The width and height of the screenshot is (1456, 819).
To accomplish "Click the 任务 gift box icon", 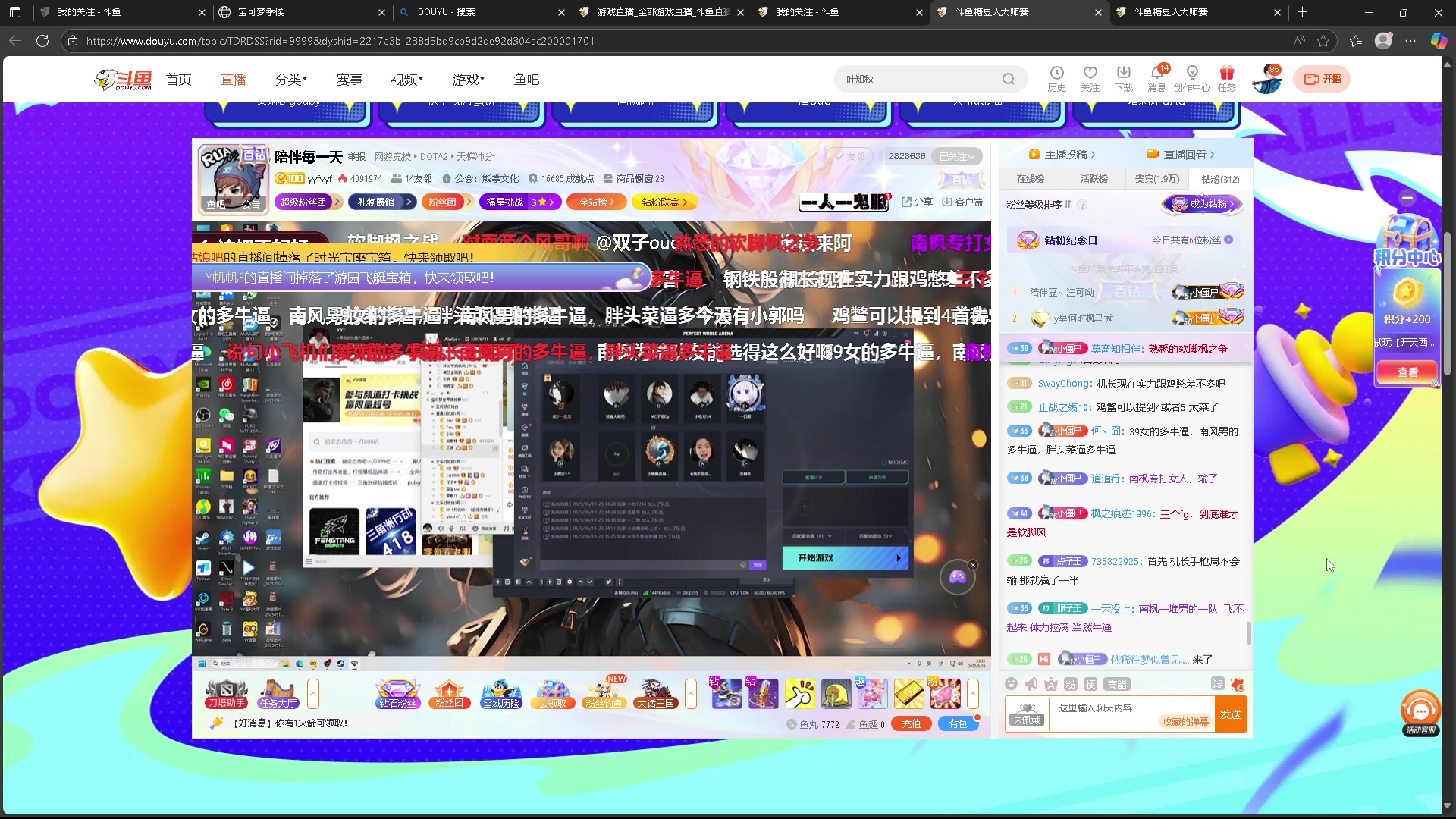I will coord(1226,78).
